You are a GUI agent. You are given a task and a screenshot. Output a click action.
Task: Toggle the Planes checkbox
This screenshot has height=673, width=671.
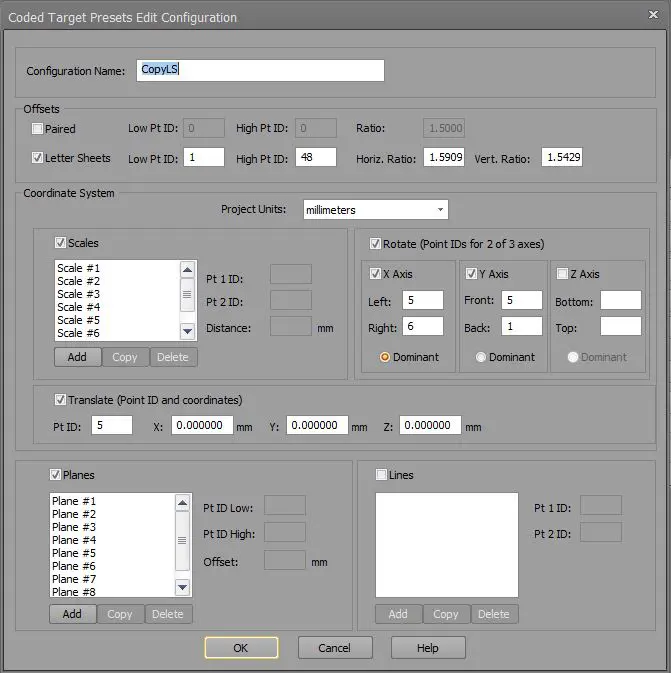(x=55, y=474)
